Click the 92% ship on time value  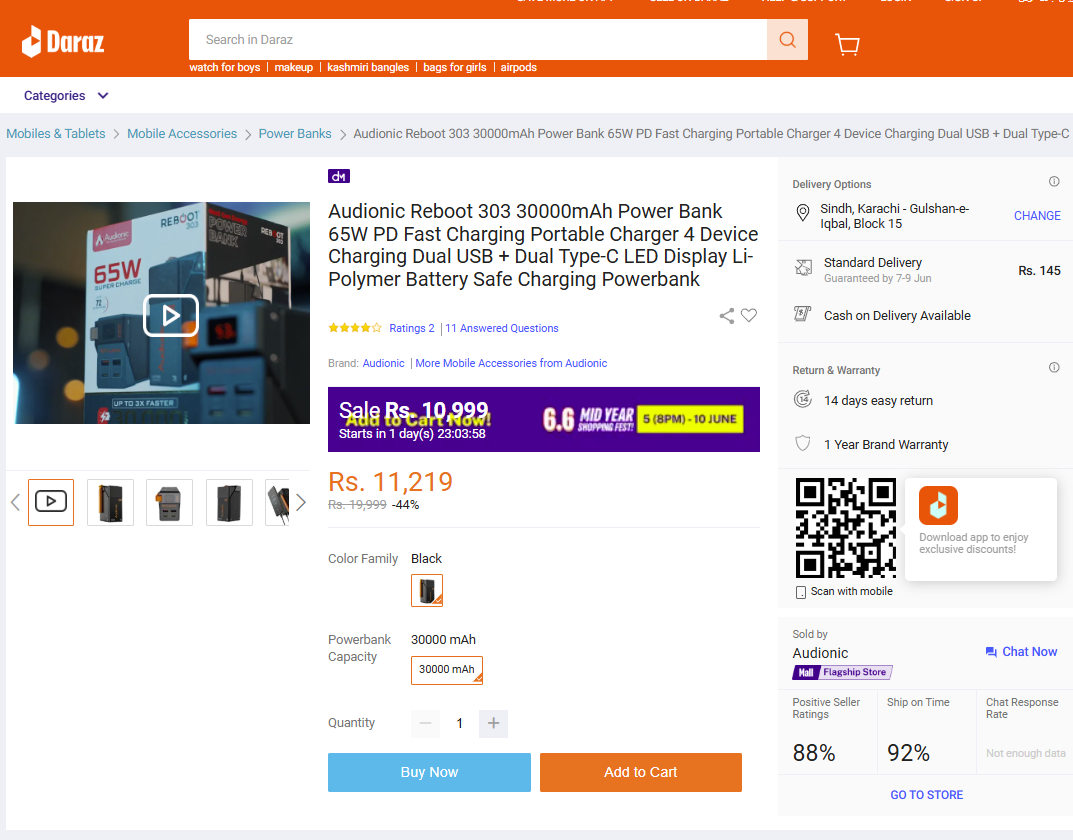(x=908, y=753)
